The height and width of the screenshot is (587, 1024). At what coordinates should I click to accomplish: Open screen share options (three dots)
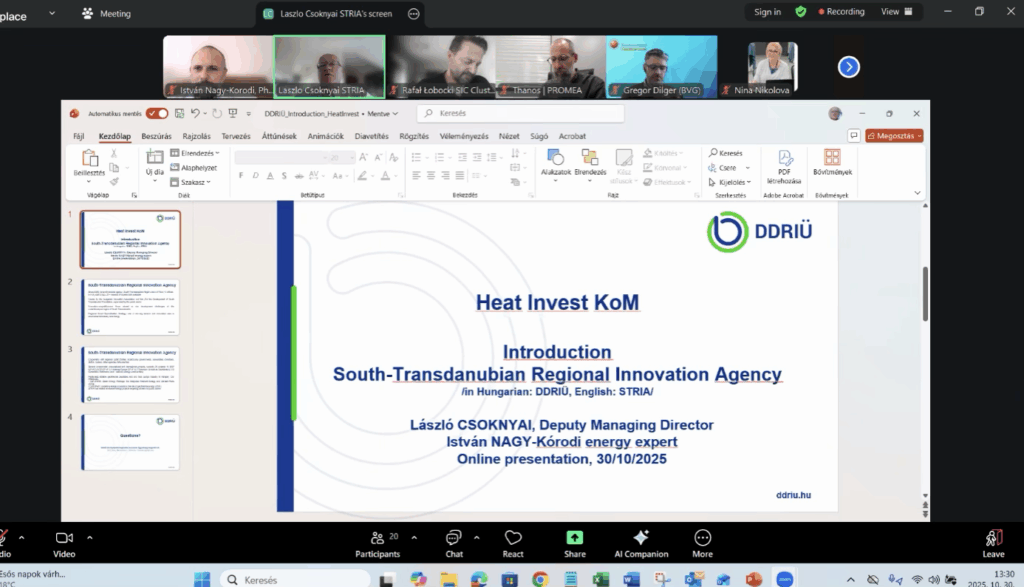(414, 14)
